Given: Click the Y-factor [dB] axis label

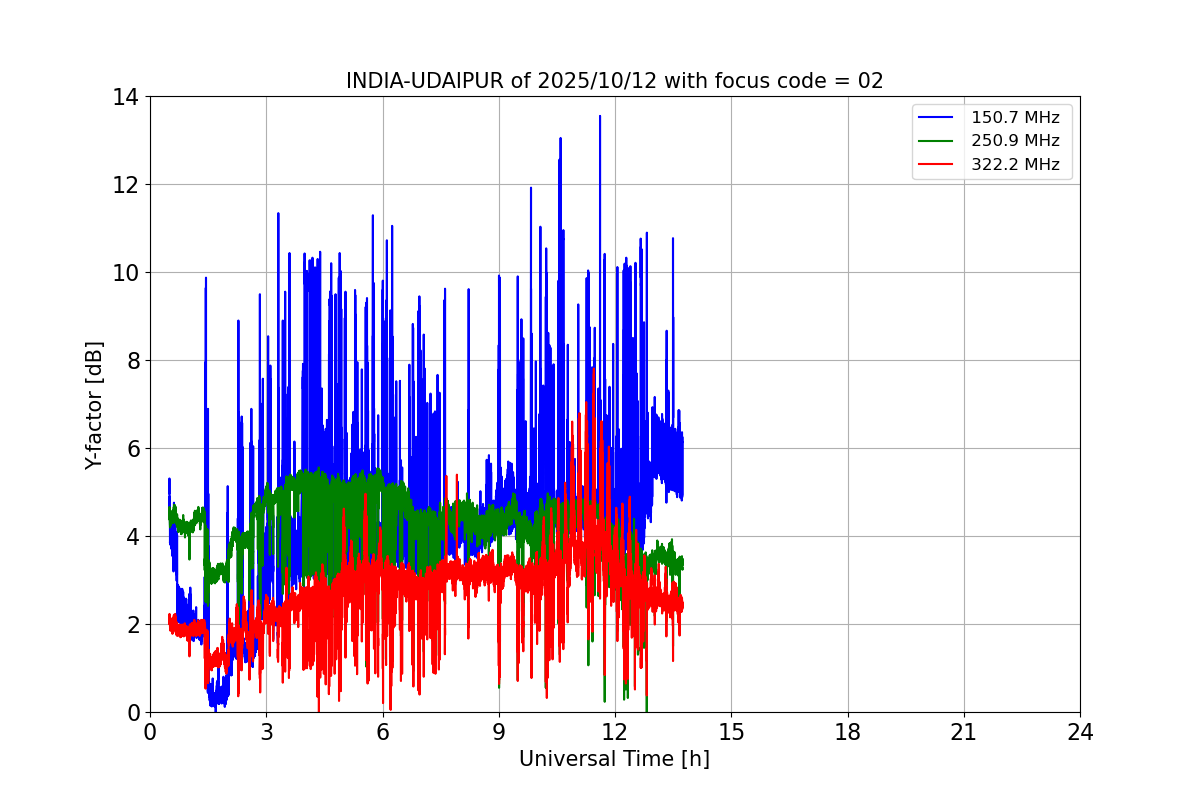Looking at the screenshot, I should click(94, 405).
